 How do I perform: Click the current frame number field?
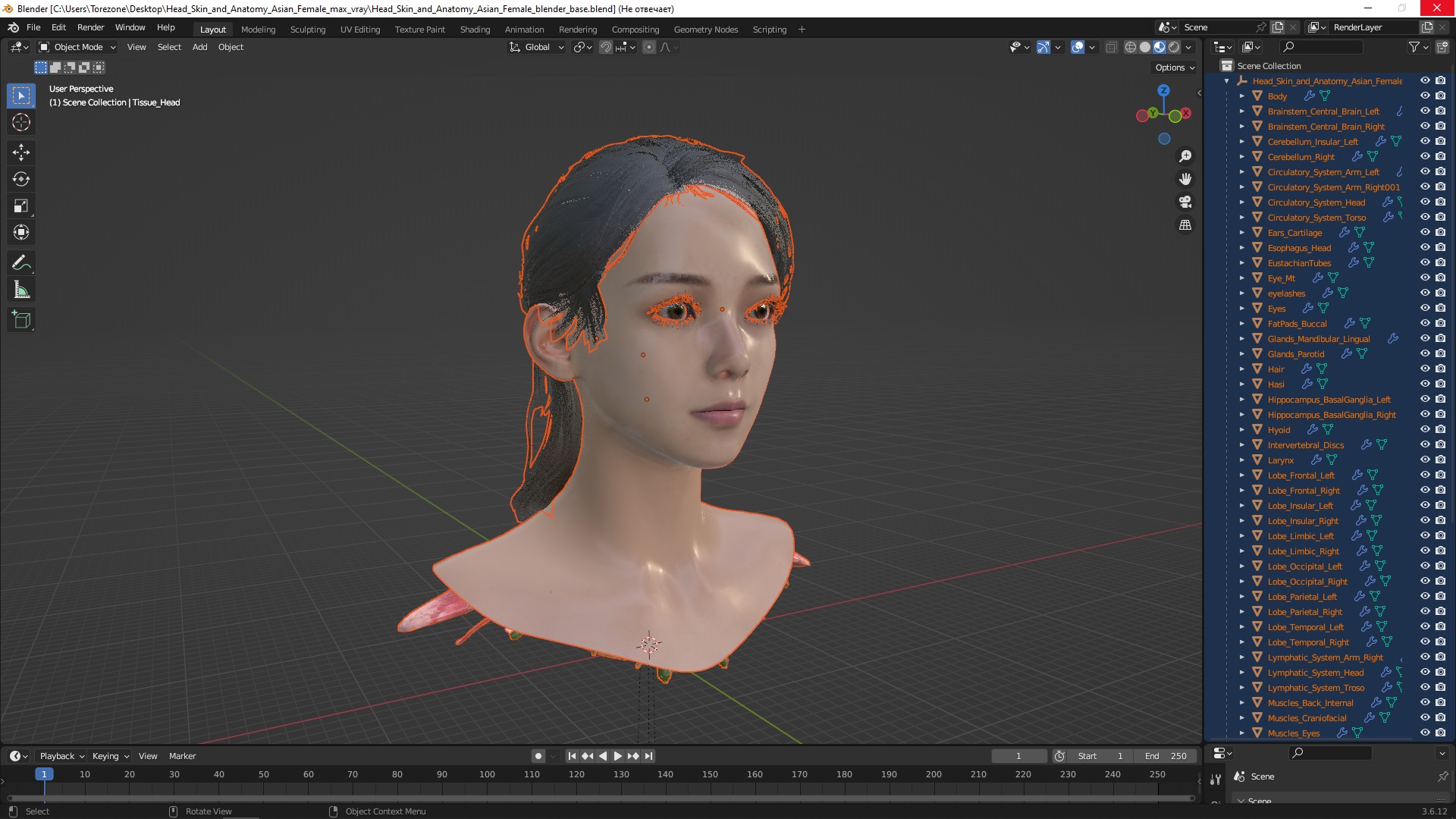coord(1018,756)
